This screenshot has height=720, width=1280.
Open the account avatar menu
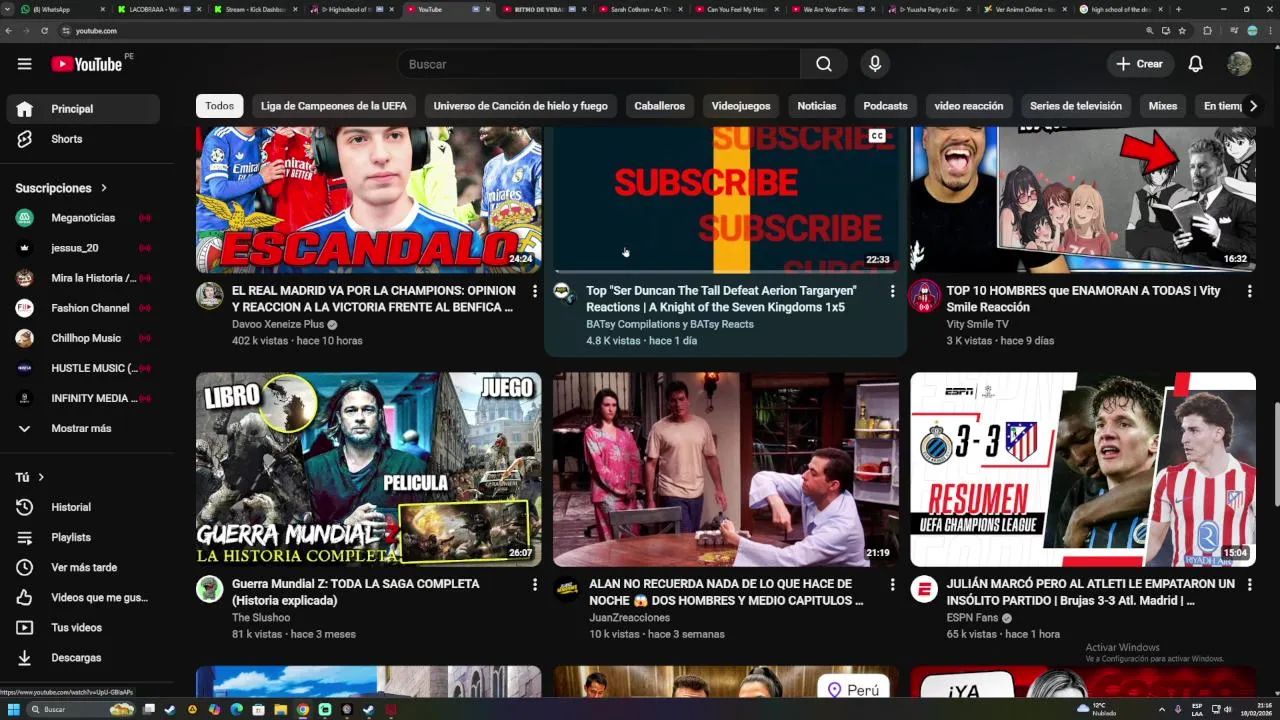click(x=1239, y=64)
